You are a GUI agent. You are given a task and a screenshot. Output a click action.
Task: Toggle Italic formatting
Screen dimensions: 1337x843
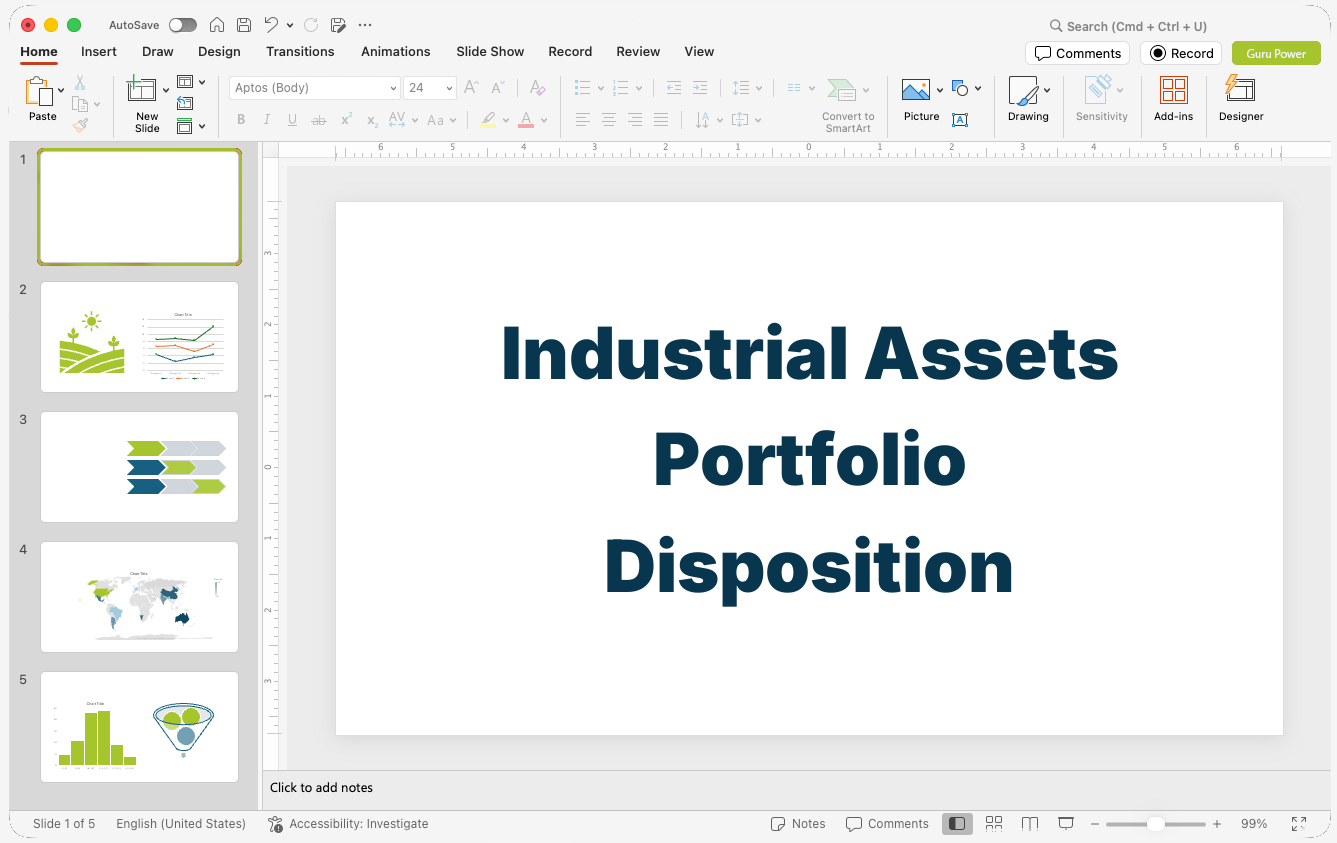pos(267,120)
